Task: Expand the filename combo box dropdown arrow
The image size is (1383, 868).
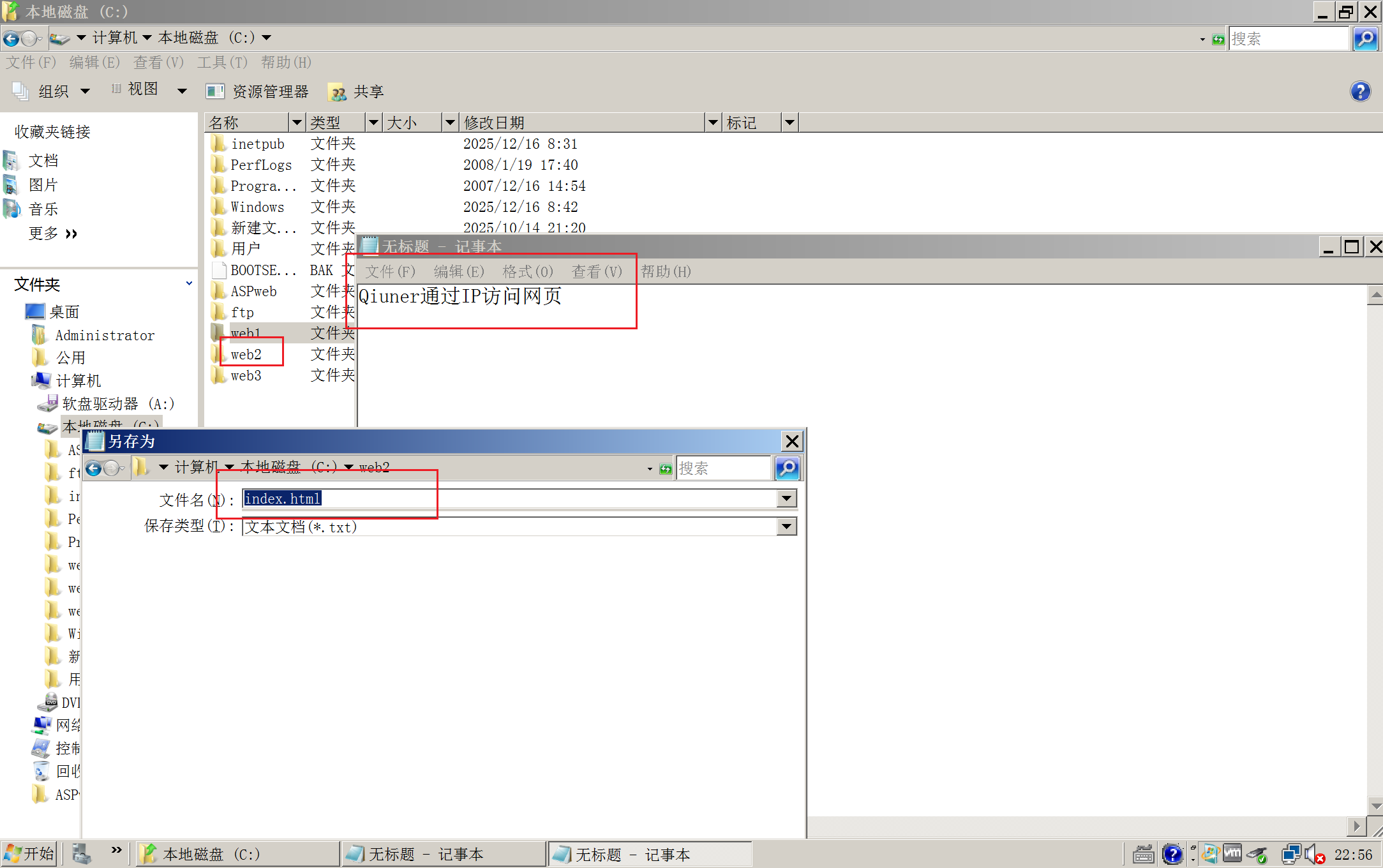Action: (787, 498)
